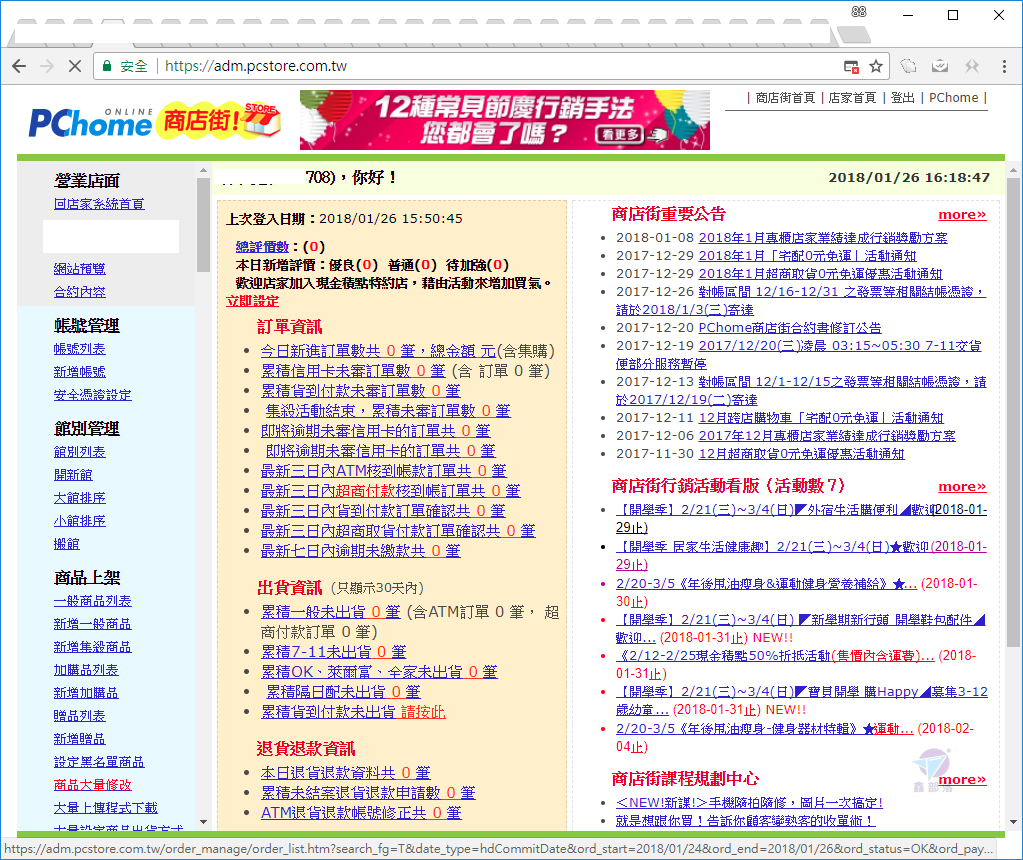Click main page scrollbar down arrow
The height and width of the screenshot is (860, 1023).
click(1013, 822)
